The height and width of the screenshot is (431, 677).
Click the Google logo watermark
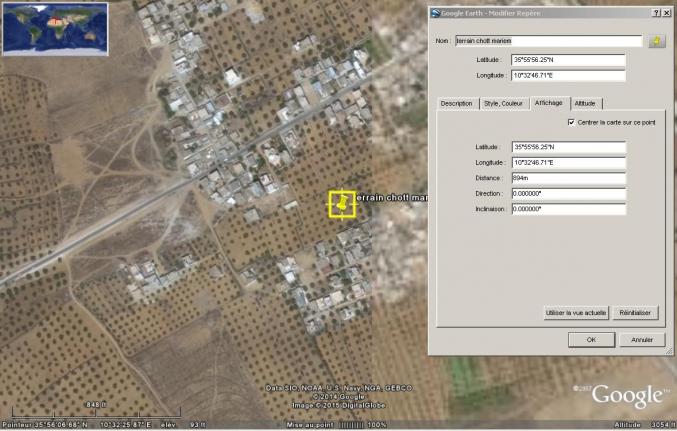tap(627, 396)
